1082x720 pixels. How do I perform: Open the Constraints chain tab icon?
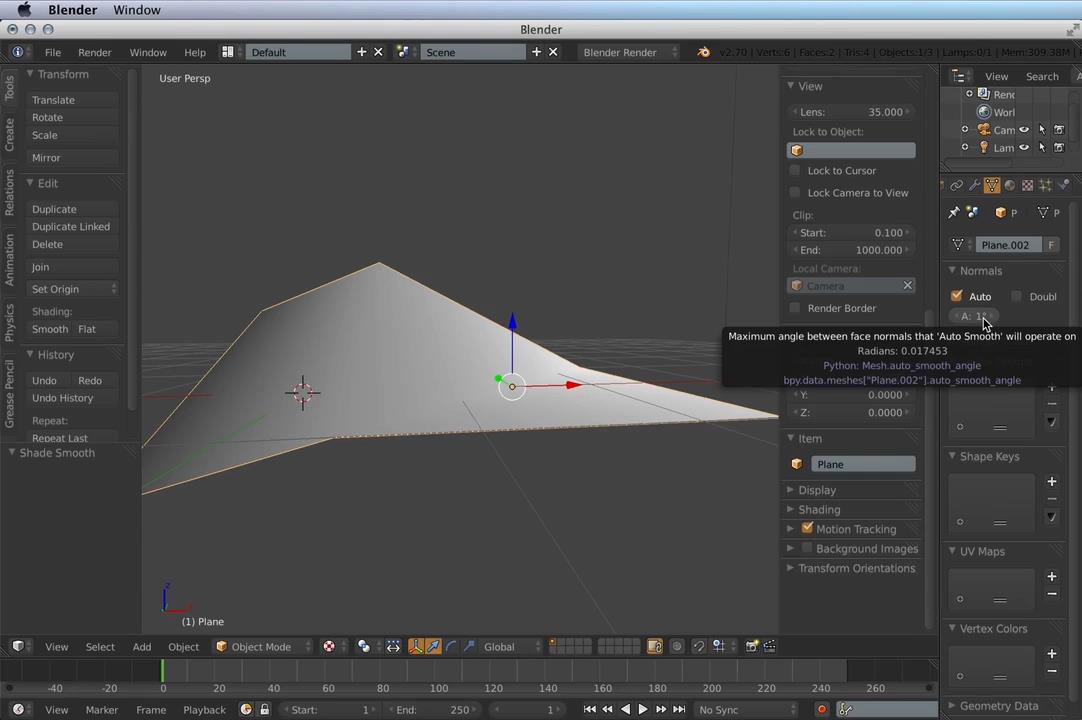(956, 185)
